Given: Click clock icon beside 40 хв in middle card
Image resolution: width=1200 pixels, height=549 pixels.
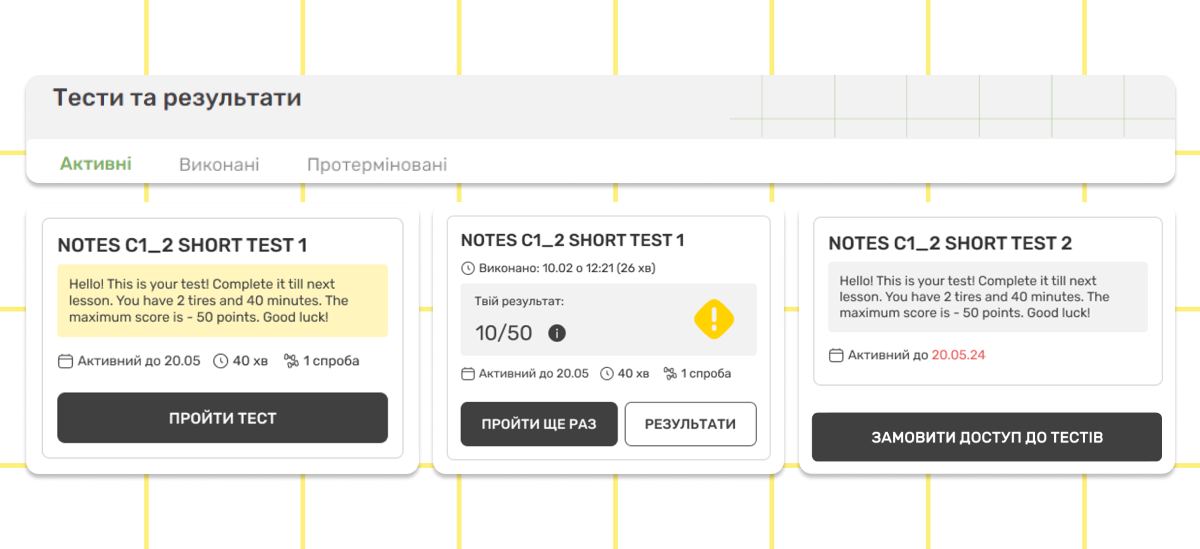Looking at the screenshot, I should 607,373.
